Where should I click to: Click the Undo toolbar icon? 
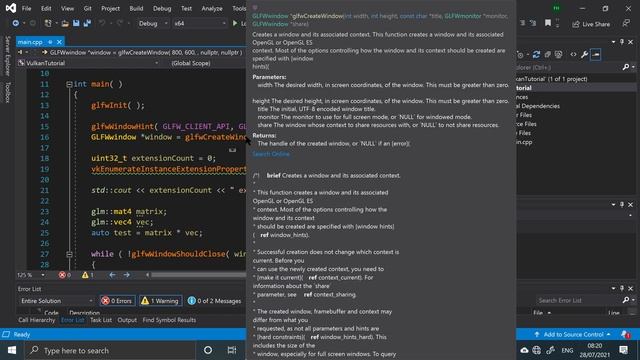point(102,23)
